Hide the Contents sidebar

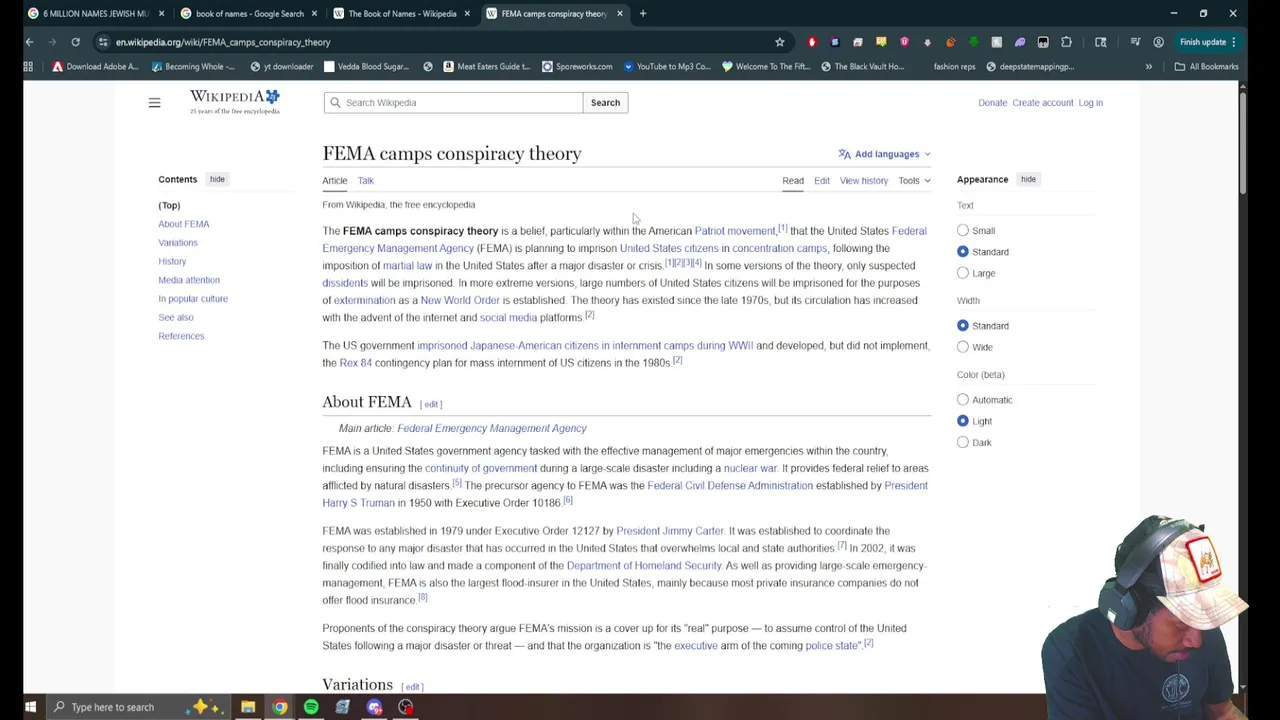point(217,179)
